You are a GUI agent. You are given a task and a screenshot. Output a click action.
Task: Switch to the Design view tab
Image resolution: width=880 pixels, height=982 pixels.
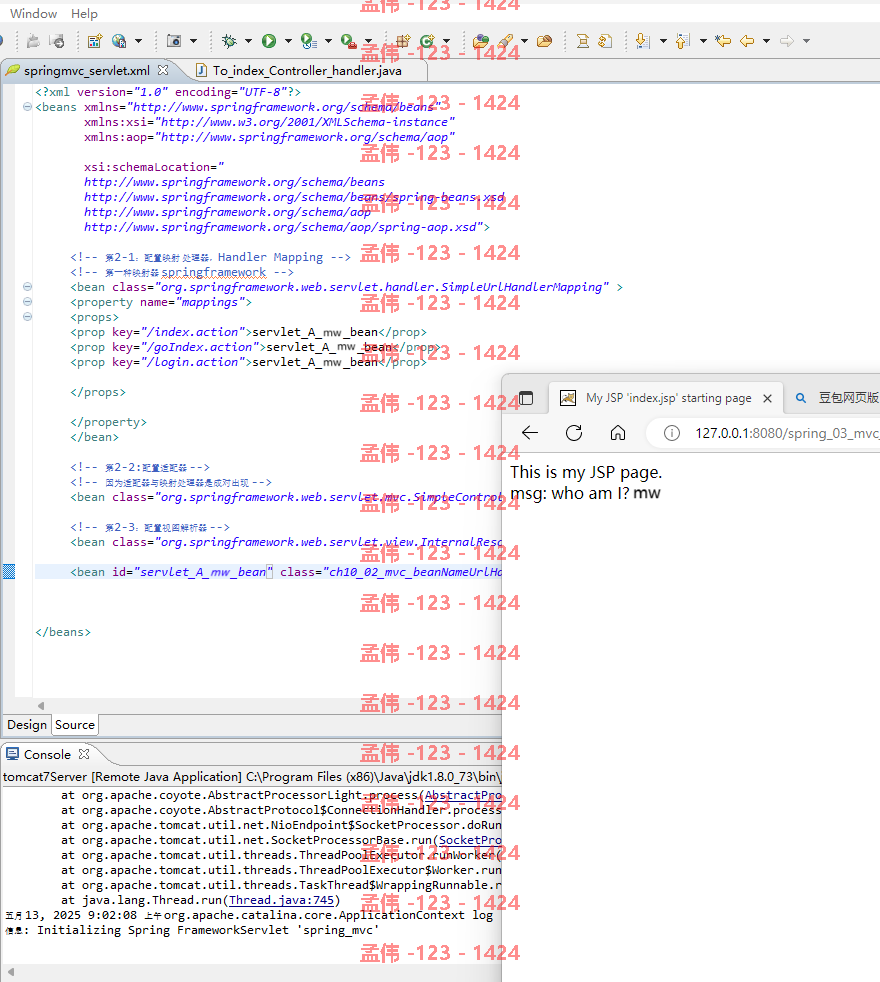tap(27, 725)
